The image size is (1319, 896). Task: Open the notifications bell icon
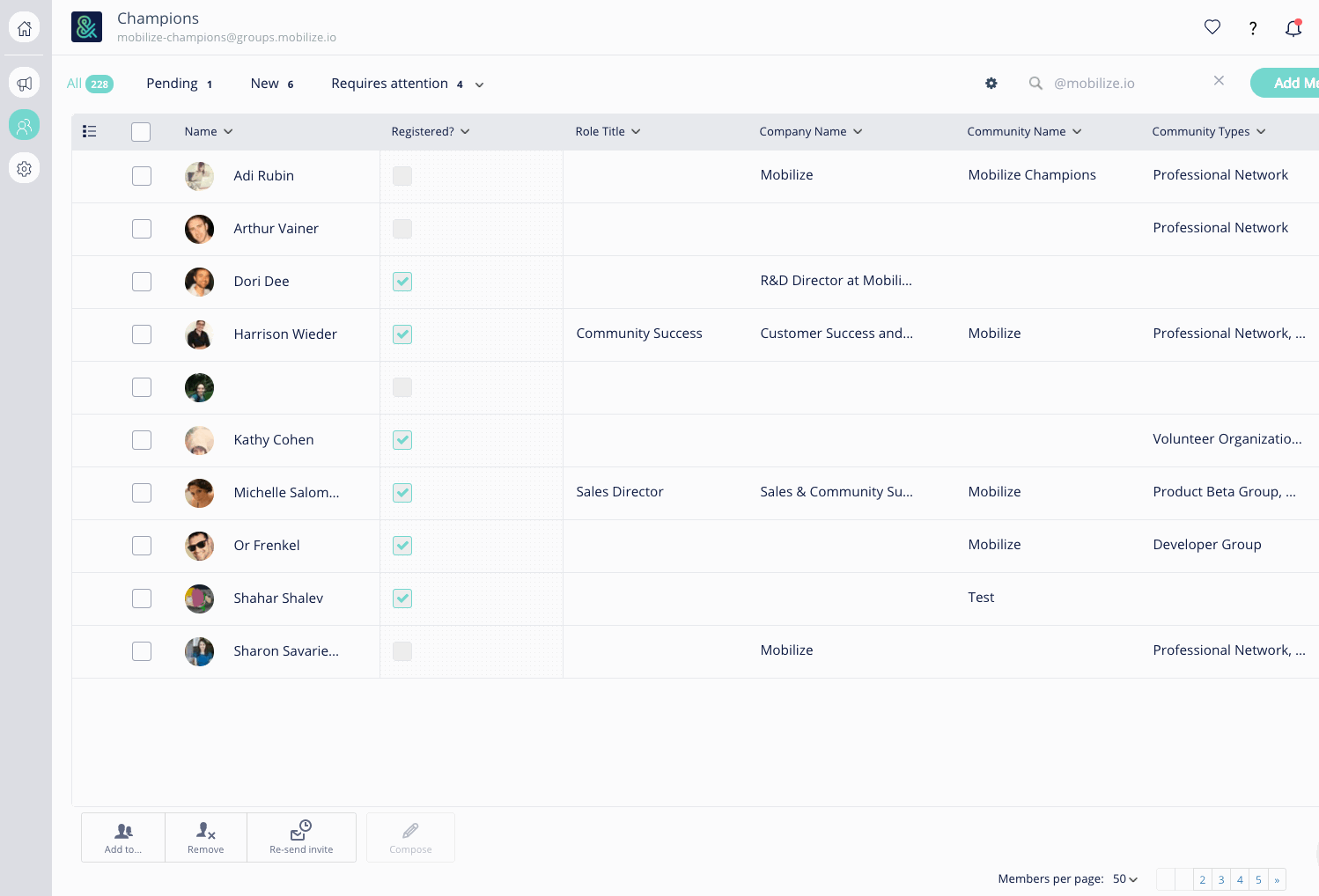coord(1293,28)
